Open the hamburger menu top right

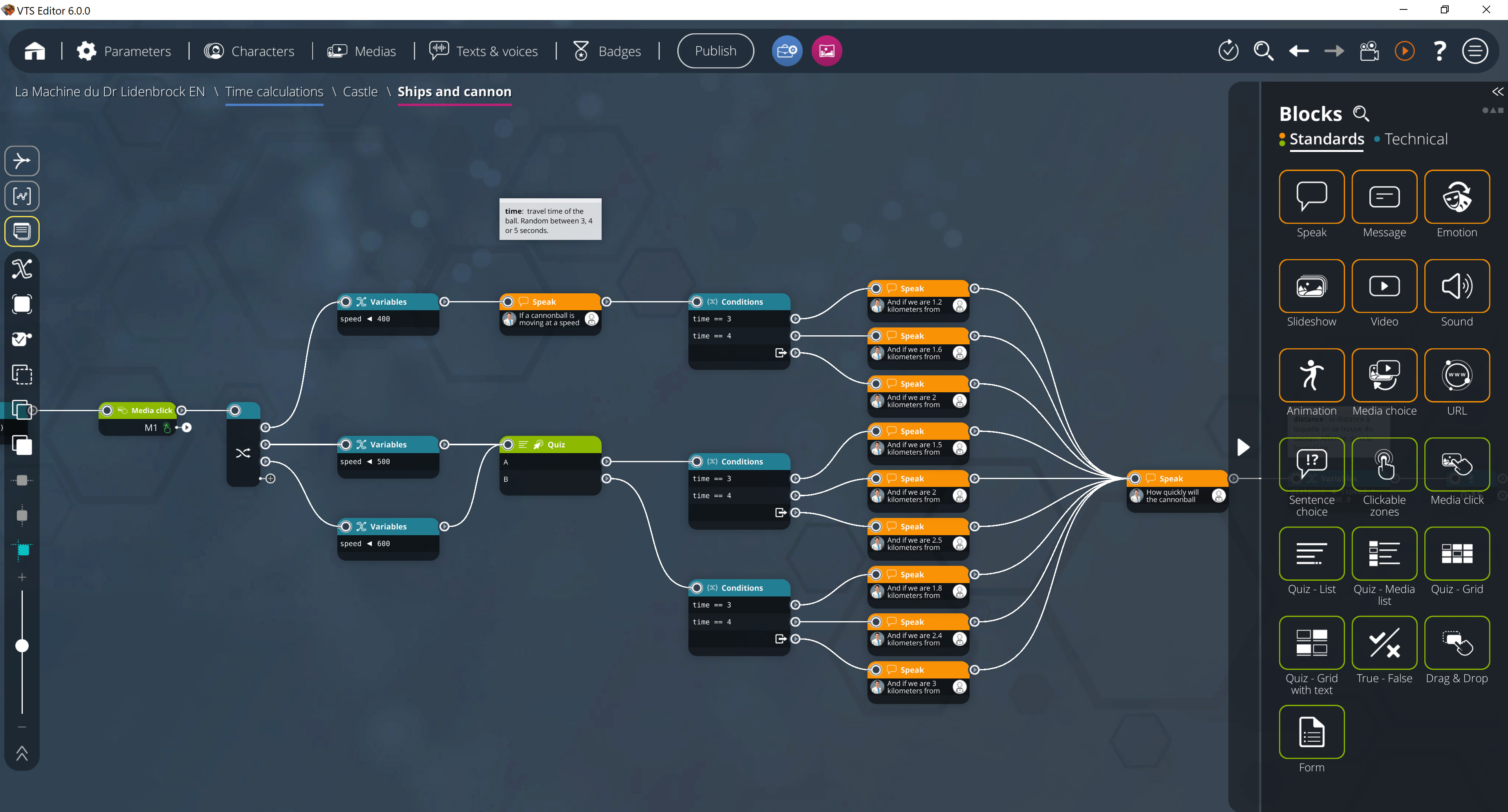click(x=1475, y=51)
